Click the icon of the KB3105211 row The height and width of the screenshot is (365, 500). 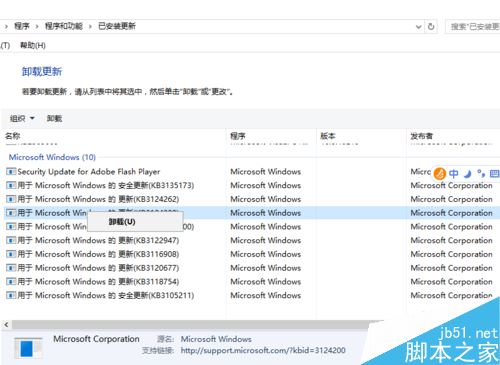tap(11, 295)
